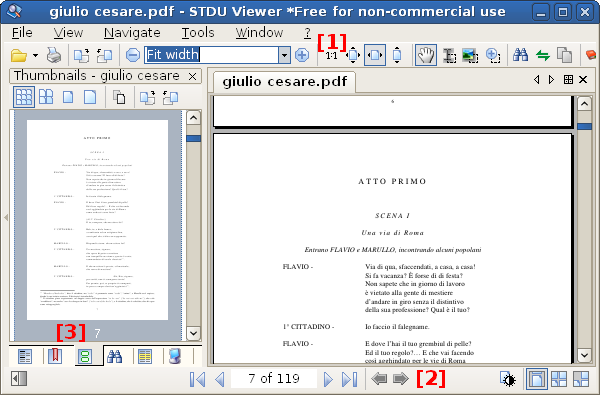Open the Navigate menu
This screenshot has height=395, width=600.
132,33
